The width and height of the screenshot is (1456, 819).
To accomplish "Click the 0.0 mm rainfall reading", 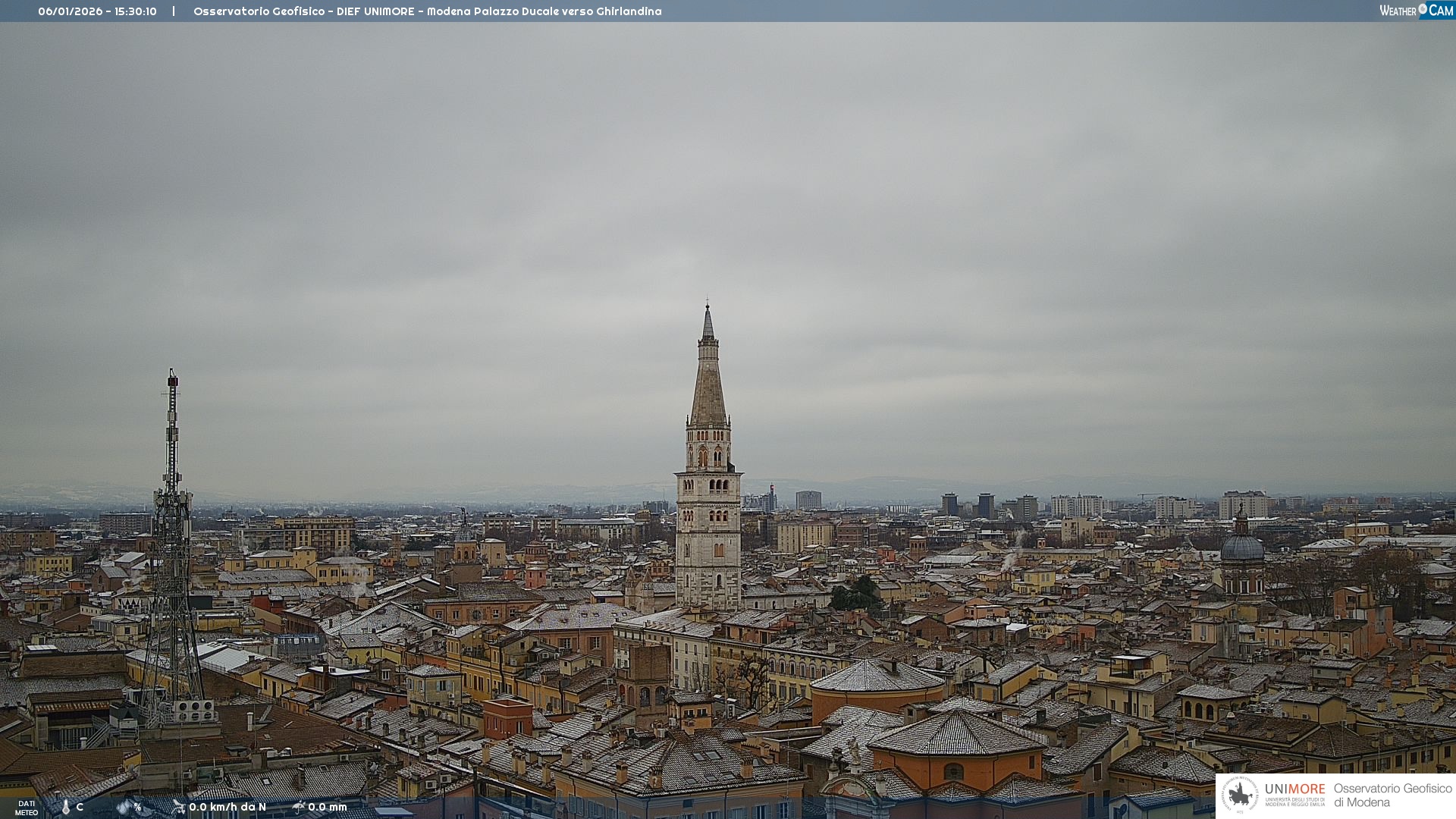I will click(328, 808).
